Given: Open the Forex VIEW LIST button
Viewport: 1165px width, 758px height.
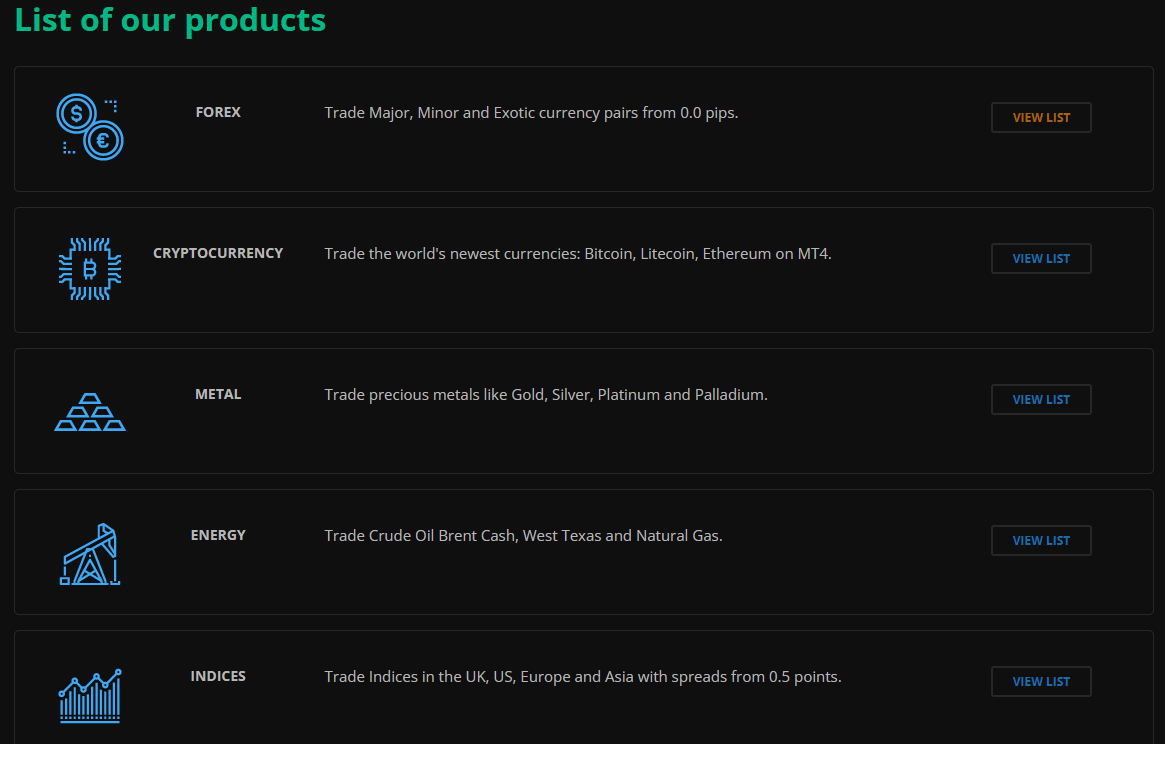Looking at the screenshot, I should pyautogui.click(x=1041, y=117).
